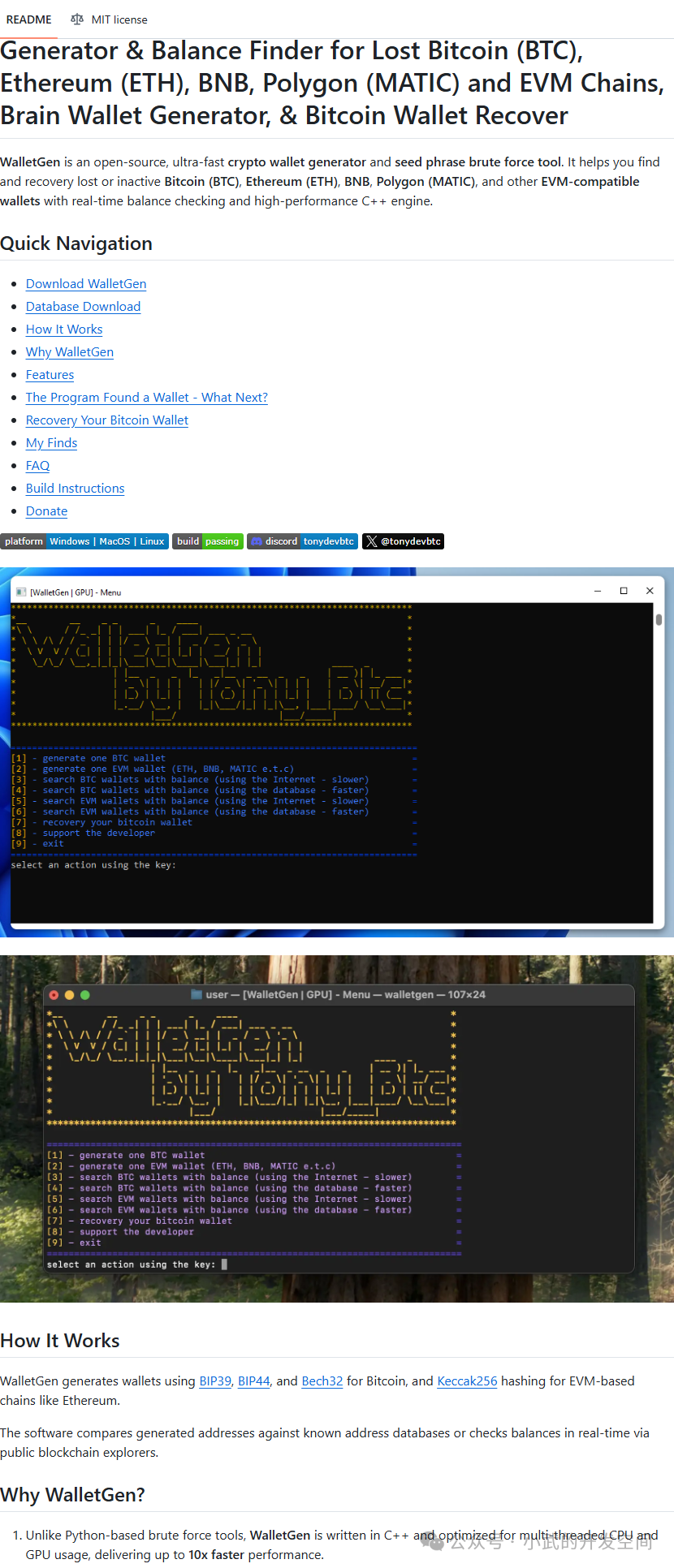Click the build passing badge
This screenshot has height=1568, width=674.
coord(207,541)
